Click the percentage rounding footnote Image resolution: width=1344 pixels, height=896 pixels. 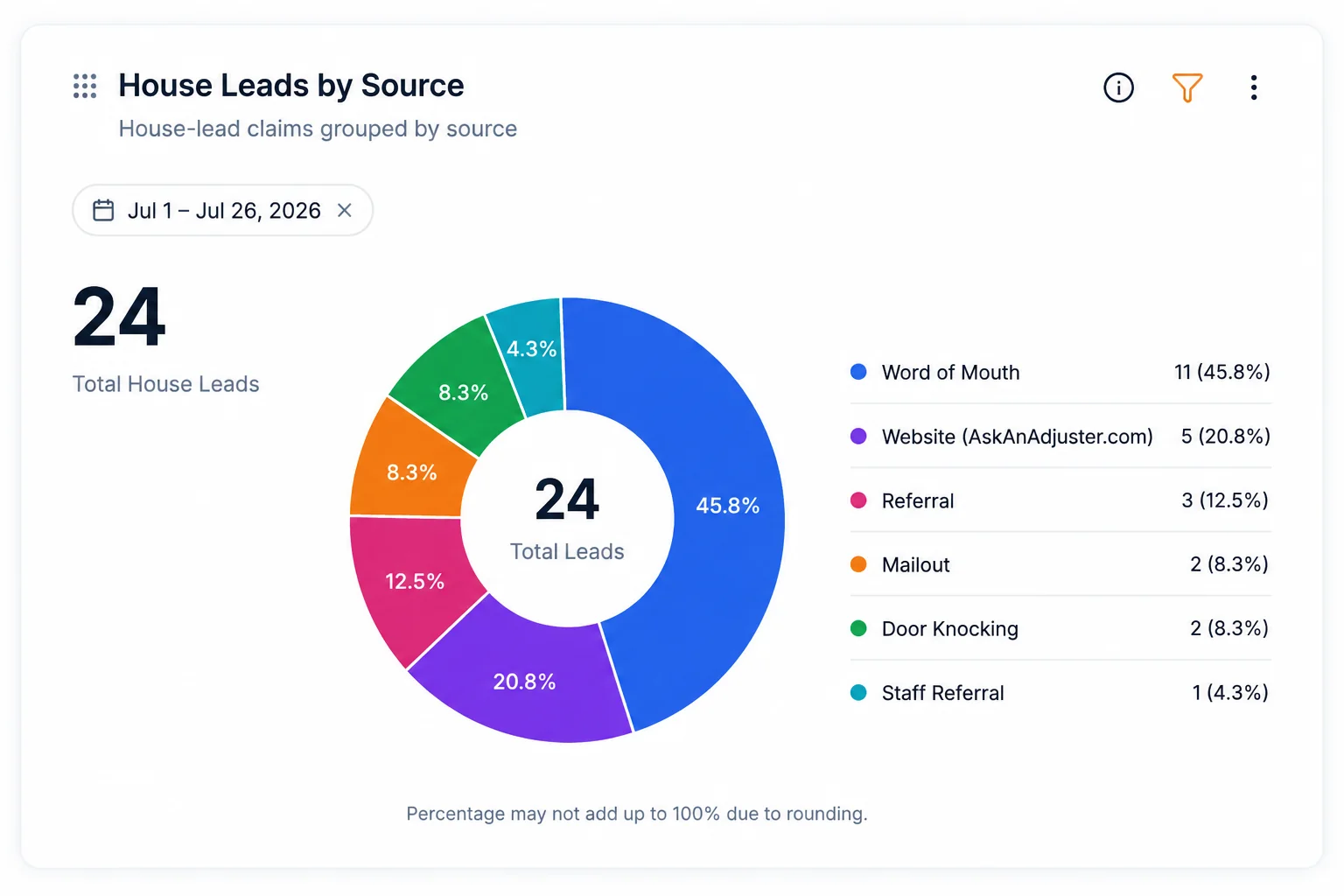637,814
